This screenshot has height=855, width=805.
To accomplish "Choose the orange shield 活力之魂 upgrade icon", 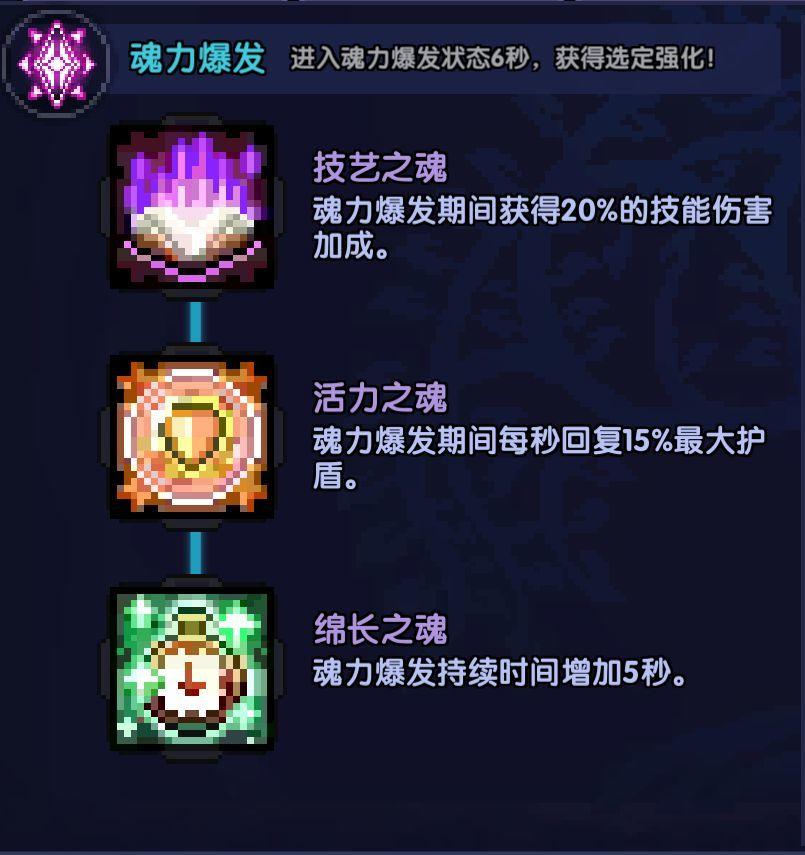I will pyautogui.click(x=192, y=437).
